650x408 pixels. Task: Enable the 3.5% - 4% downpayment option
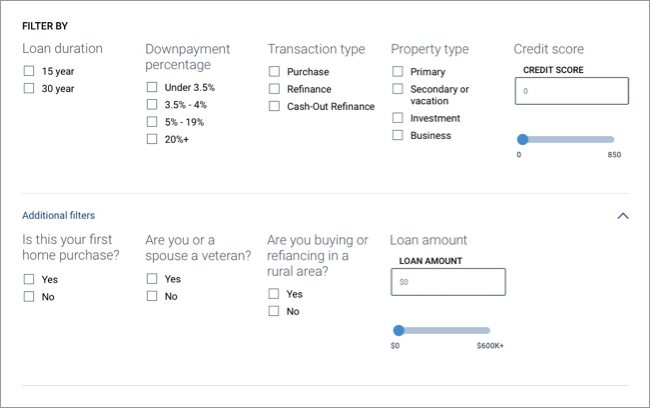coord(152,104)
